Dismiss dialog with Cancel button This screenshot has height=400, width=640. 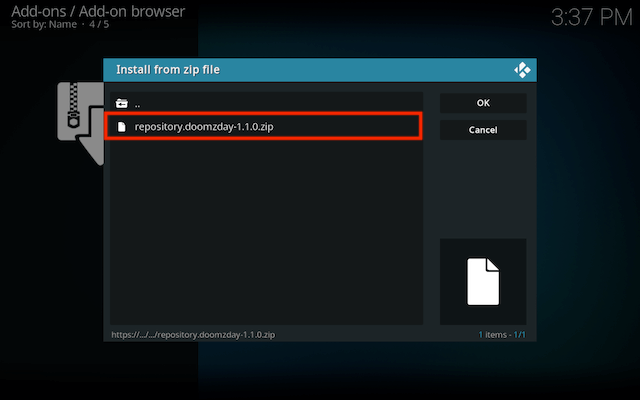click(x=483, y=130)
